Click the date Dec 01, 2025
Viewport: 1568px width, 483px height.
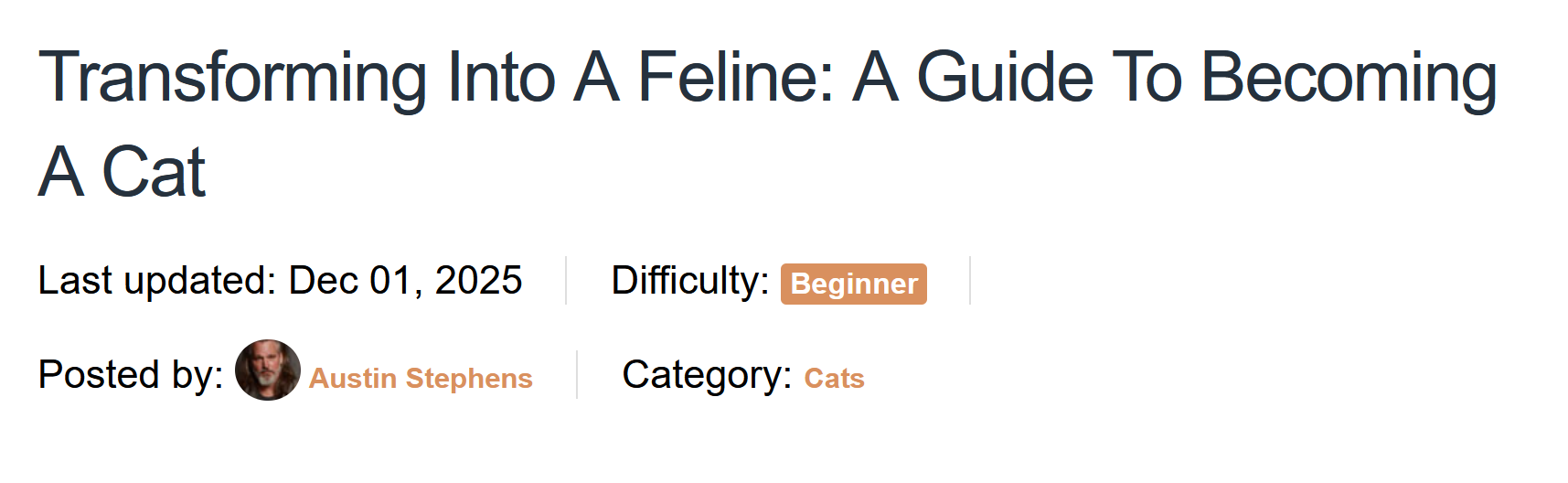(405, 281)
